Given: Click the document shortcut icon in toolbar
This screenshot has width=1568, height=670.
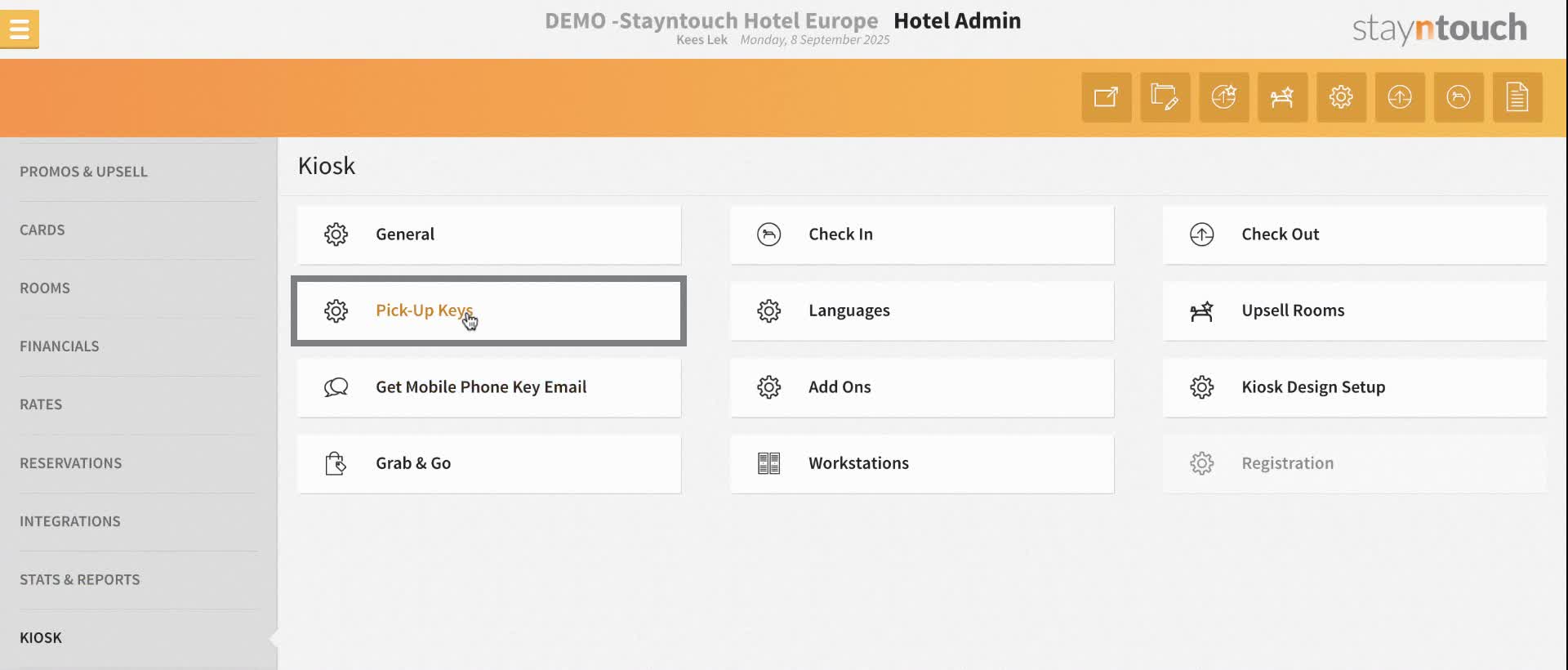Looking at the screenshot, I should click(1518, 97).
